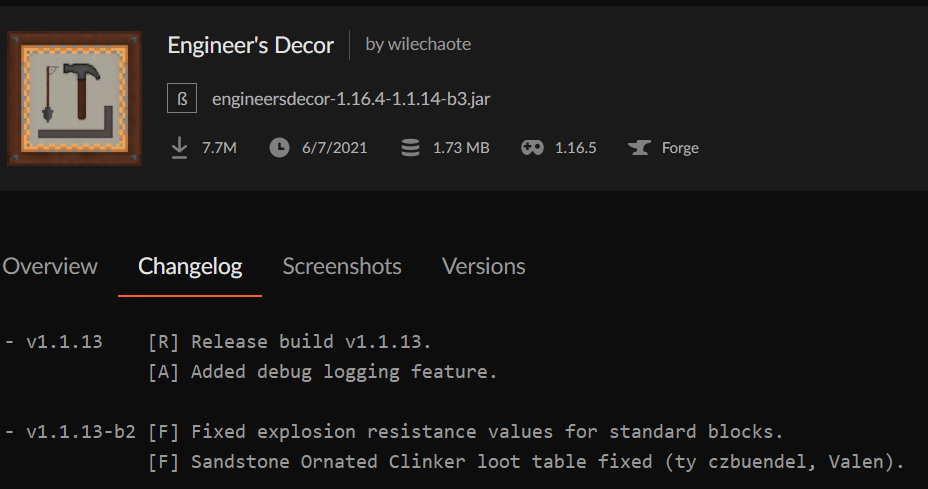Screen dimensions: 928x489
Task: Click the Engineer's Decor title
Action: click(251, 45)
